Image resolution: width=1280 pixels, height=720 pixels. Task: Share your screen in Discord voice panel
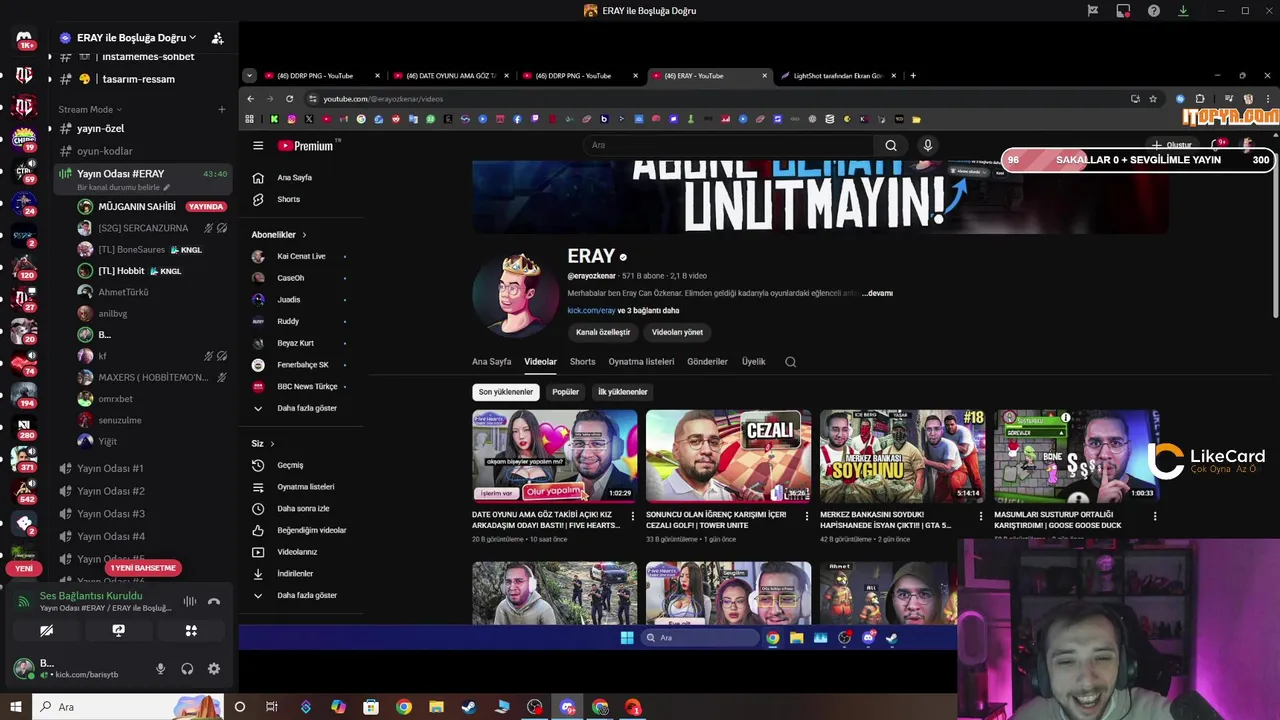118,631
